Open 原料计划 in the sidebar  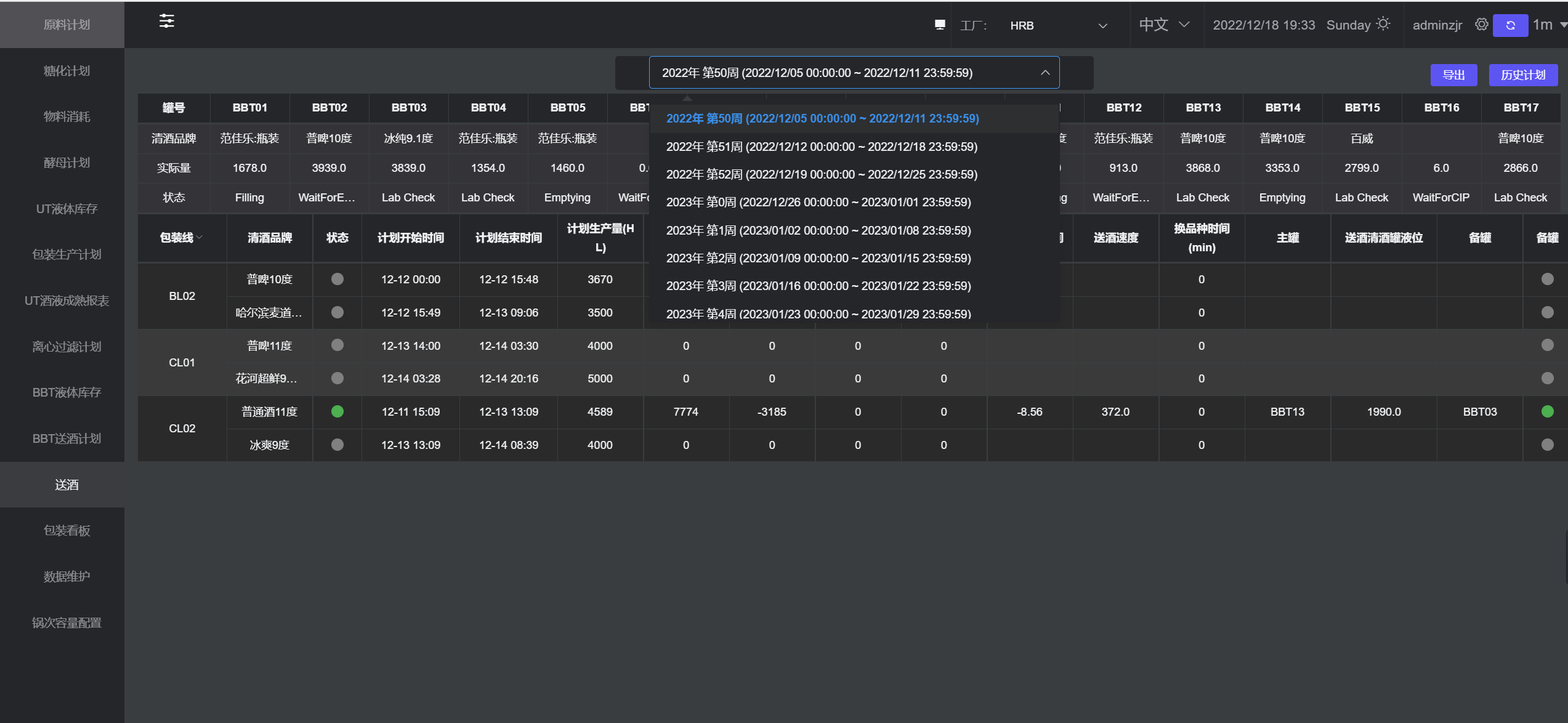pos(62,25)
